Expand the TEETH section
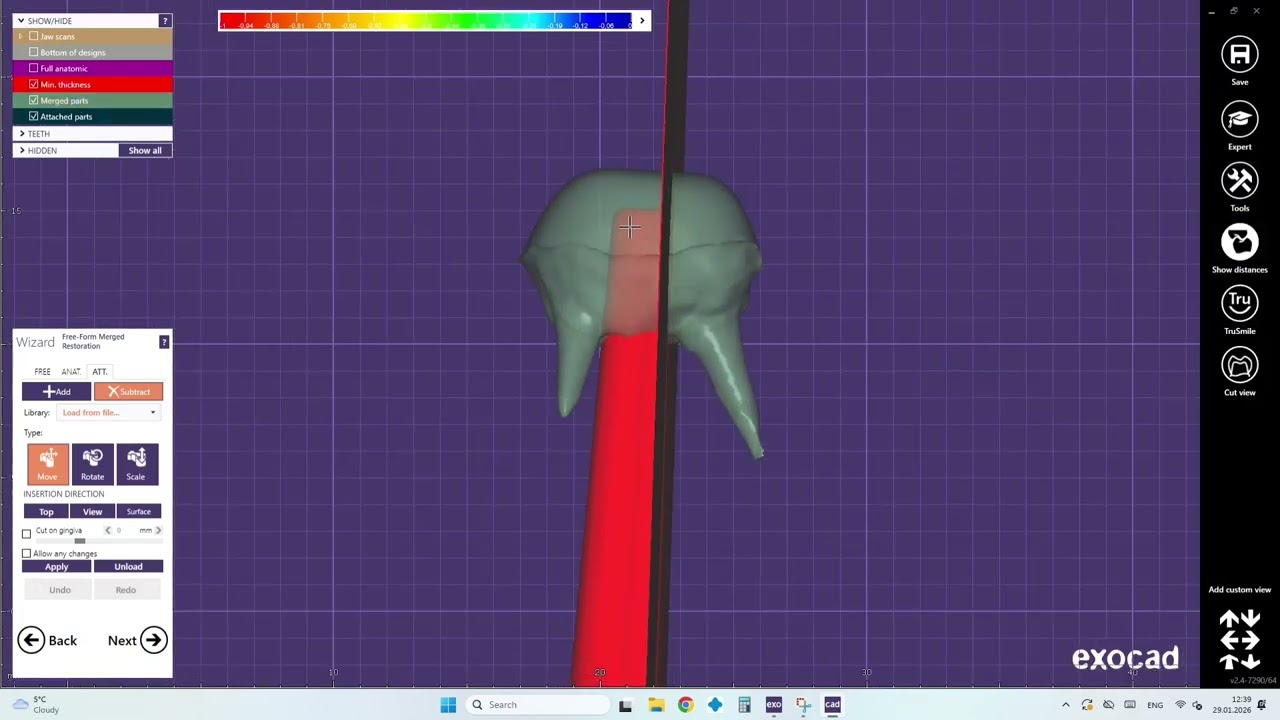The image size is (1280, 720). click(22, 133)
